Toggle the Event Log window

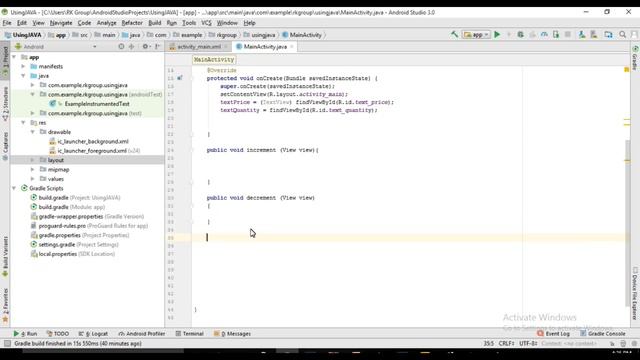(553, 333)
